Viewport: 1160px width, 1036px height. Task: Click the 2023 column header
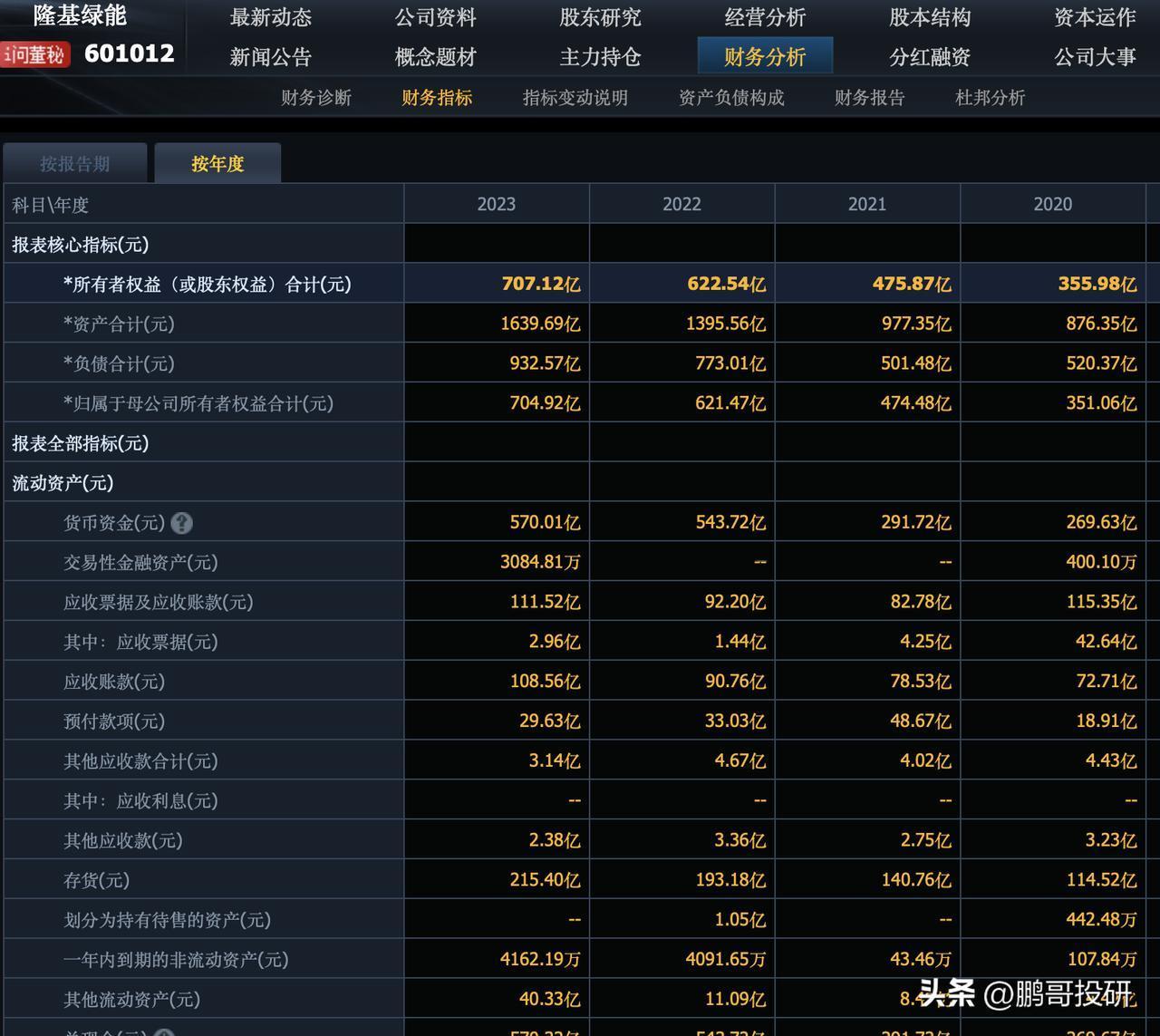coord(497,204)
